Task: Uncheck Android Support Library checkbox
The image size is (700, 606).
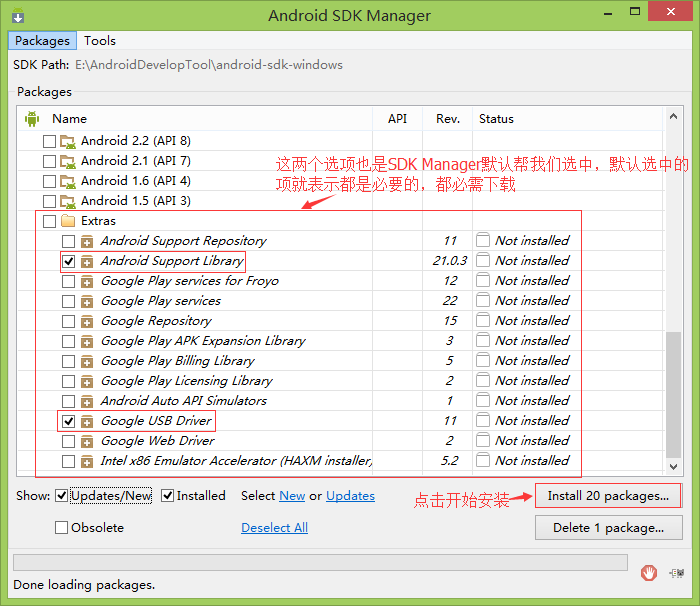Action: tap(68, 261)
